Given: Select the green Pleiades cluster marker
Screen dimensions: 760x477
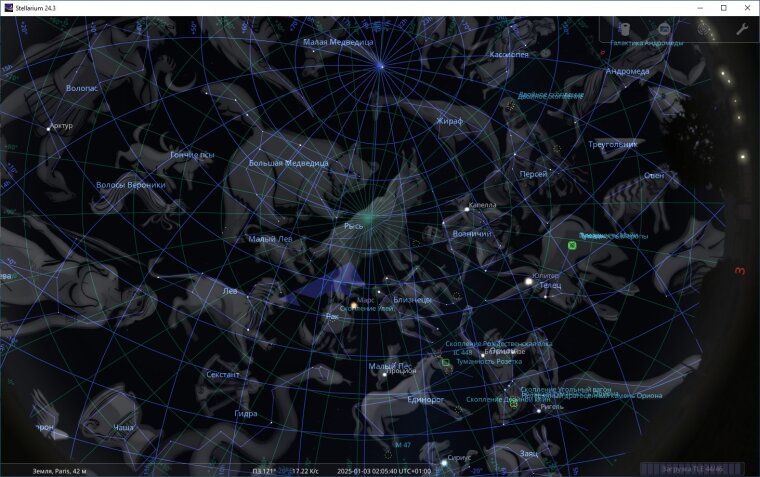Looking at the screenshot, I should [572, 244].
